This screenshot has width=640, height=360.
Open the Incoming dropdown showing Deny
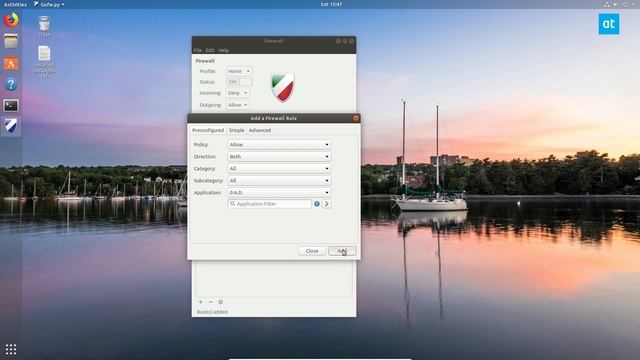pos(238,93)
